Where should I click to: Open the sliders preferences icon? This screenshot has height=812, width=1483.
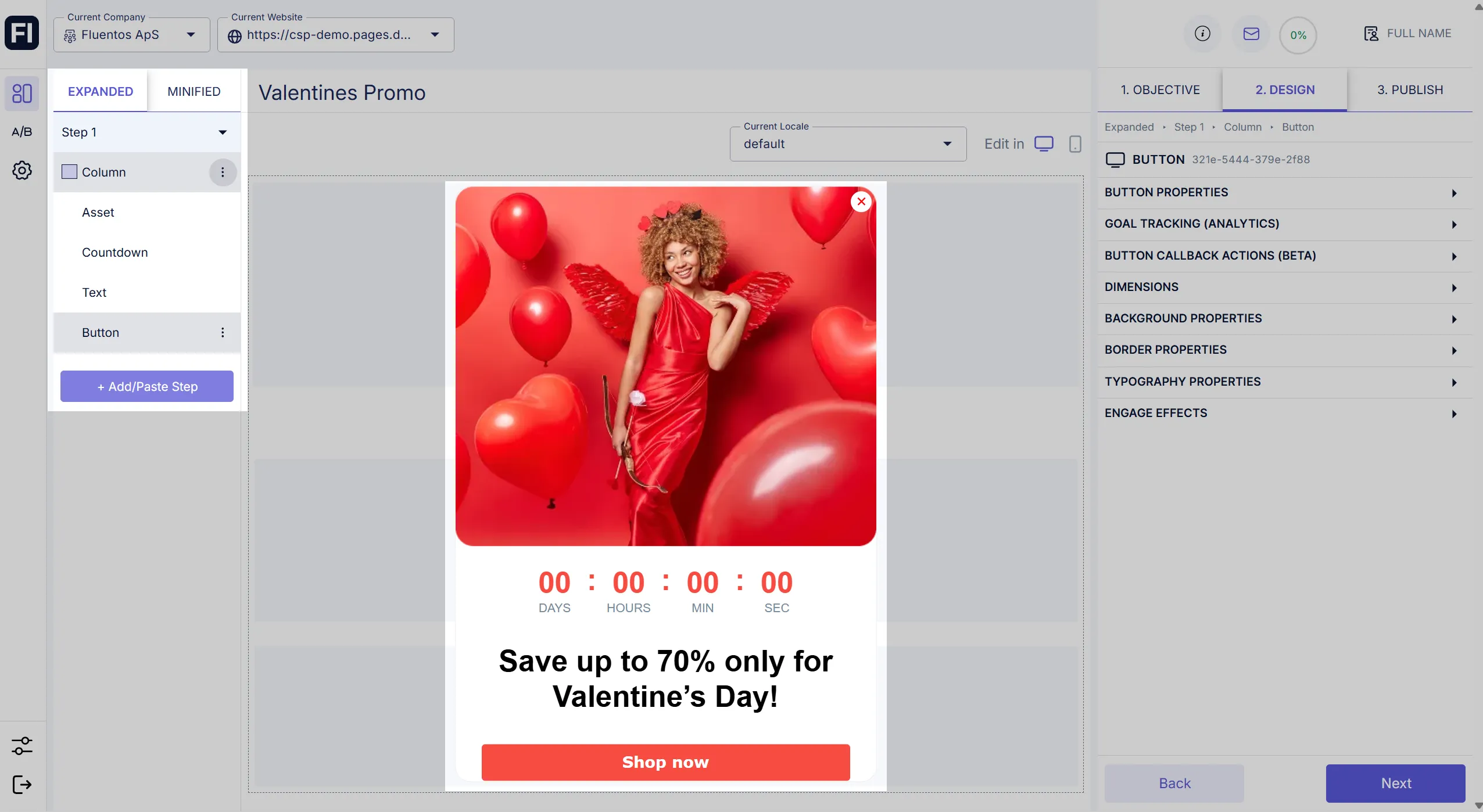22,746
